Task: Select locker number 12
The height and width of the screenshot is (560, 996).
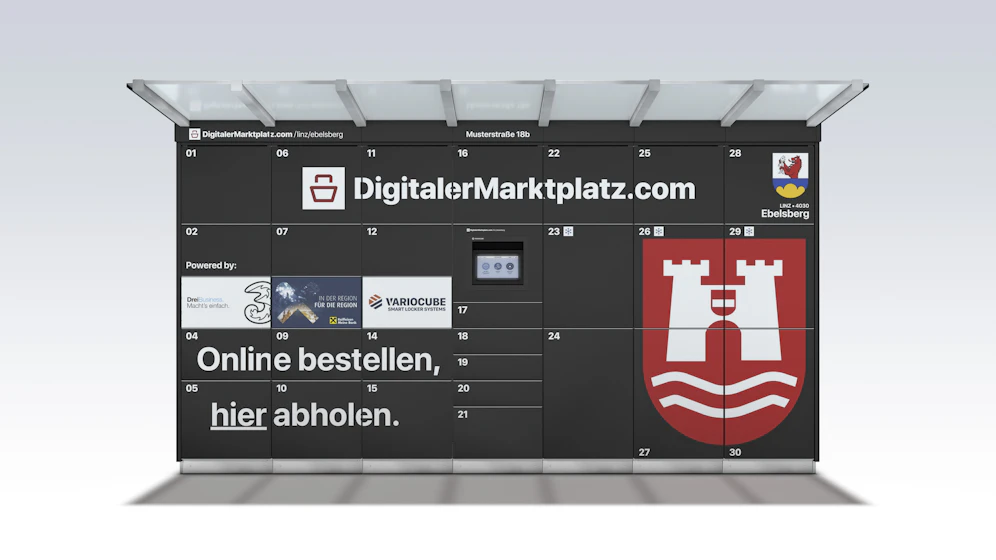Action: pyautogui.click(x=372, y=232)
